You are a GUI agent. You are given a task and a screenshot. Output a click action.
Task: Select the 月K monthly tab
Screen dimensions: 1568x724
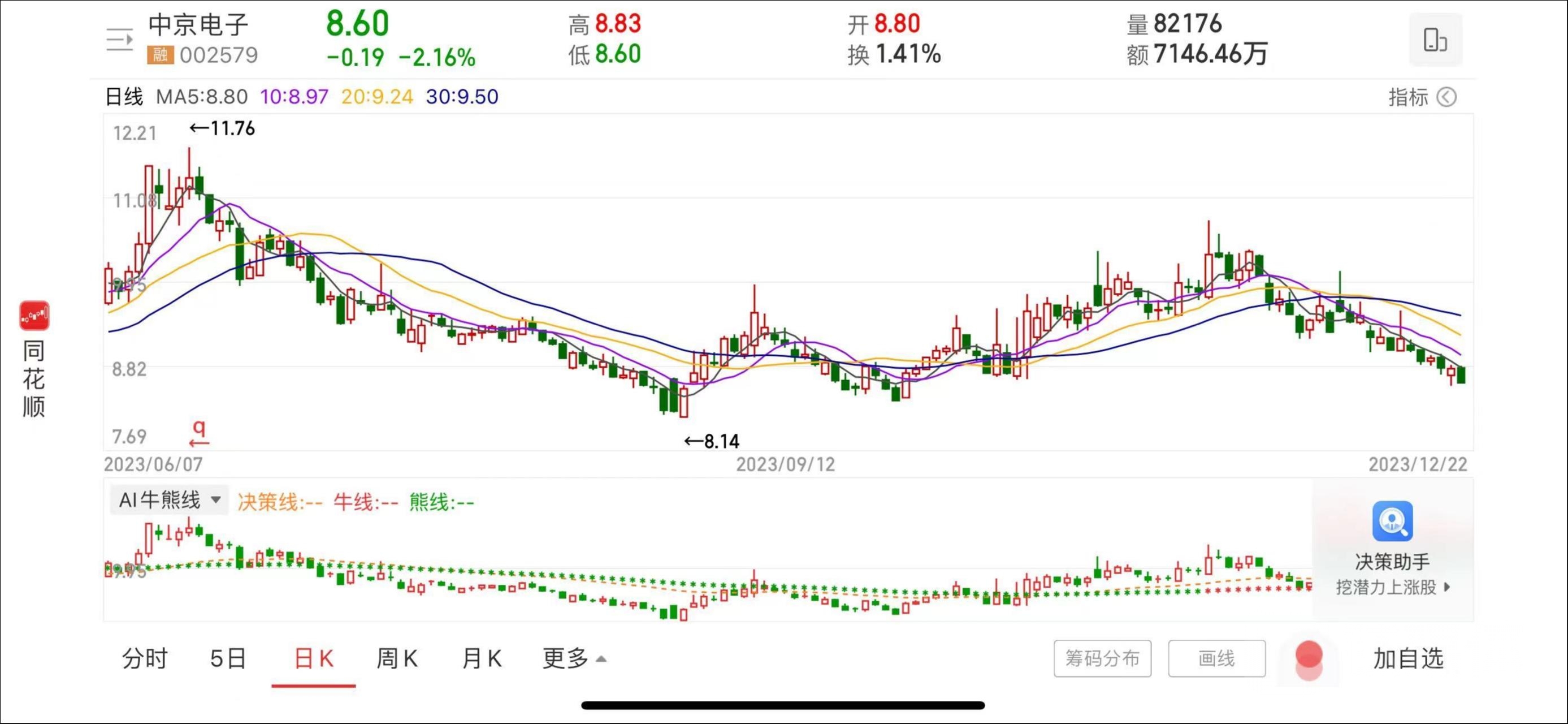[x=482, y=659]
